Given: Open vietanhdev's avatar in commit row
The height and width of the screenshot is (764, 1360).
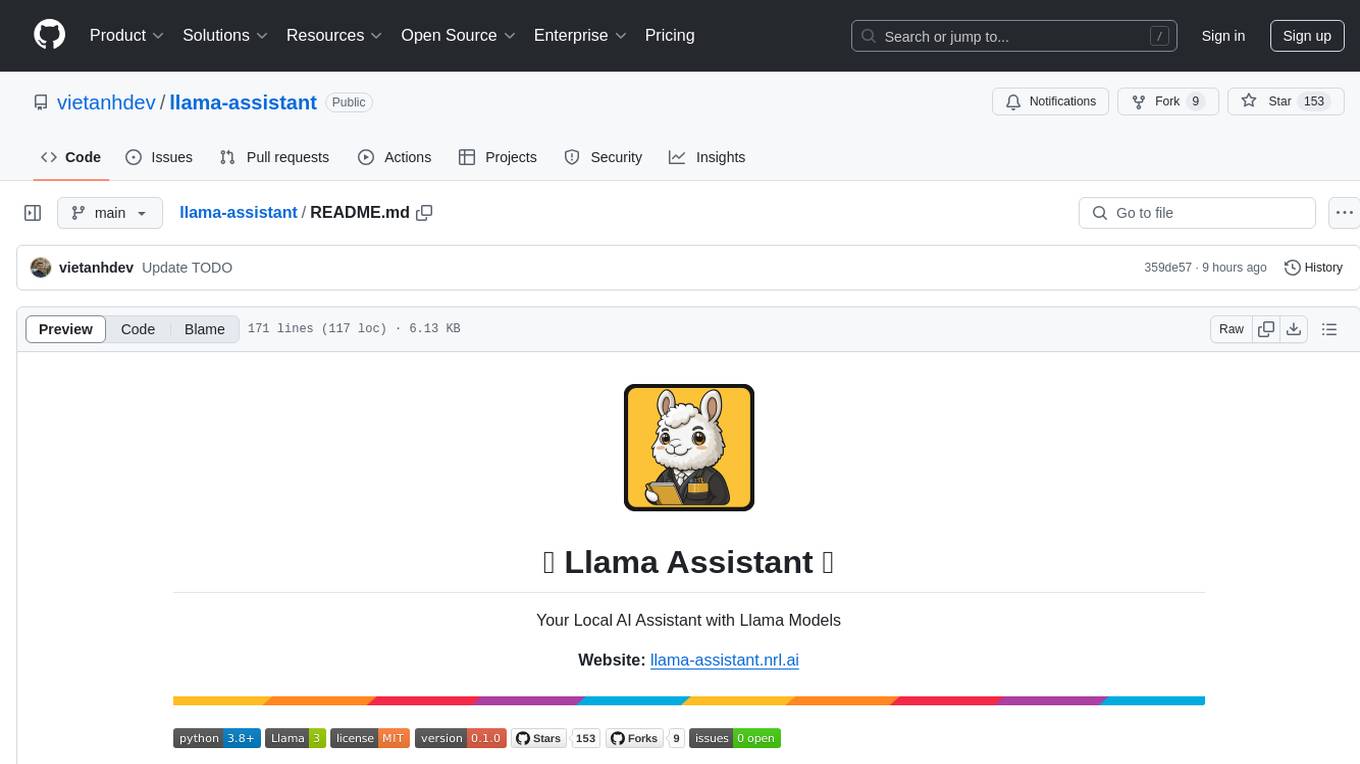Looking at the screenshot, I should click(41, 268).
